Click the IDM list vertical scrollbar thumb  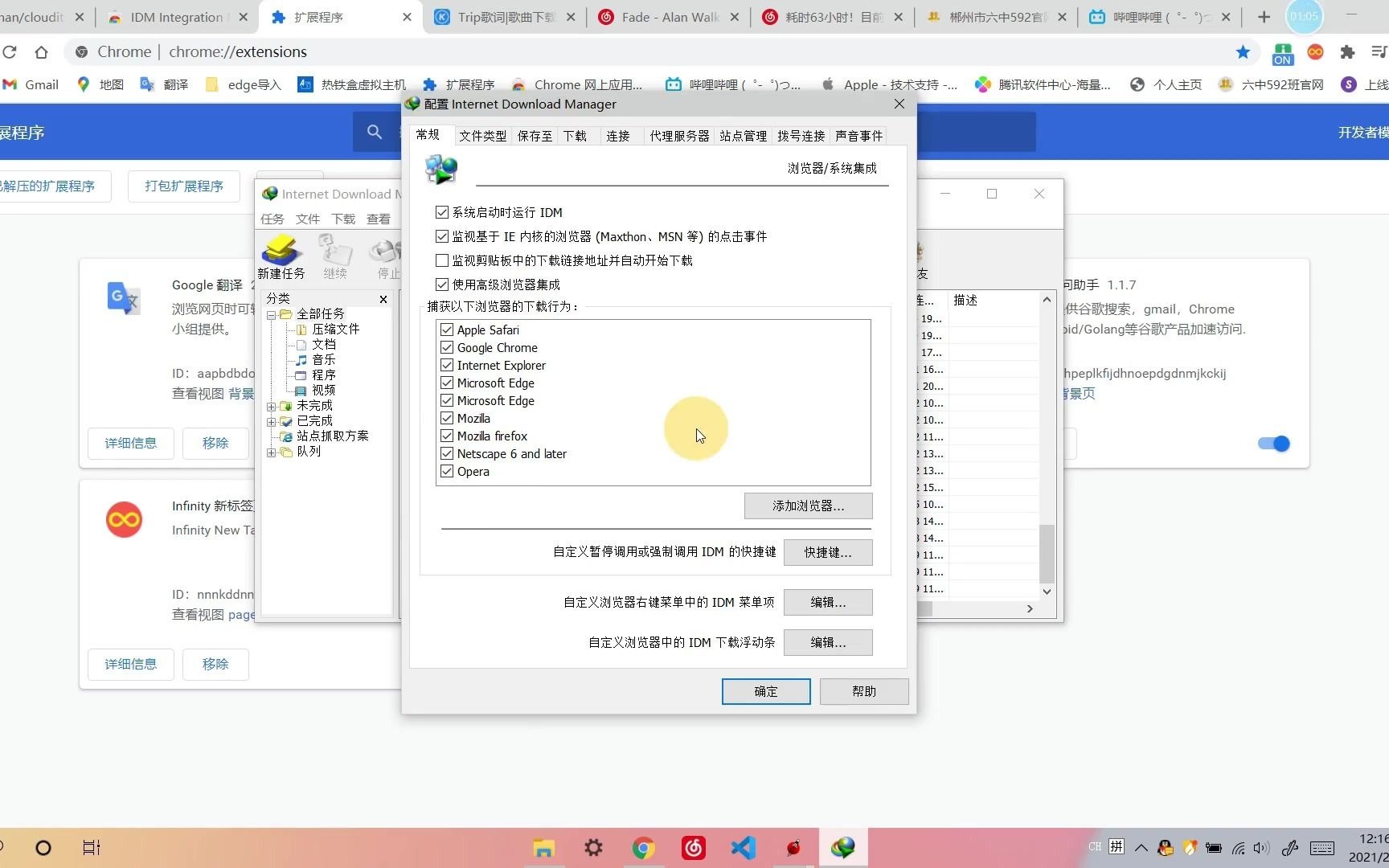point(1046,553)
